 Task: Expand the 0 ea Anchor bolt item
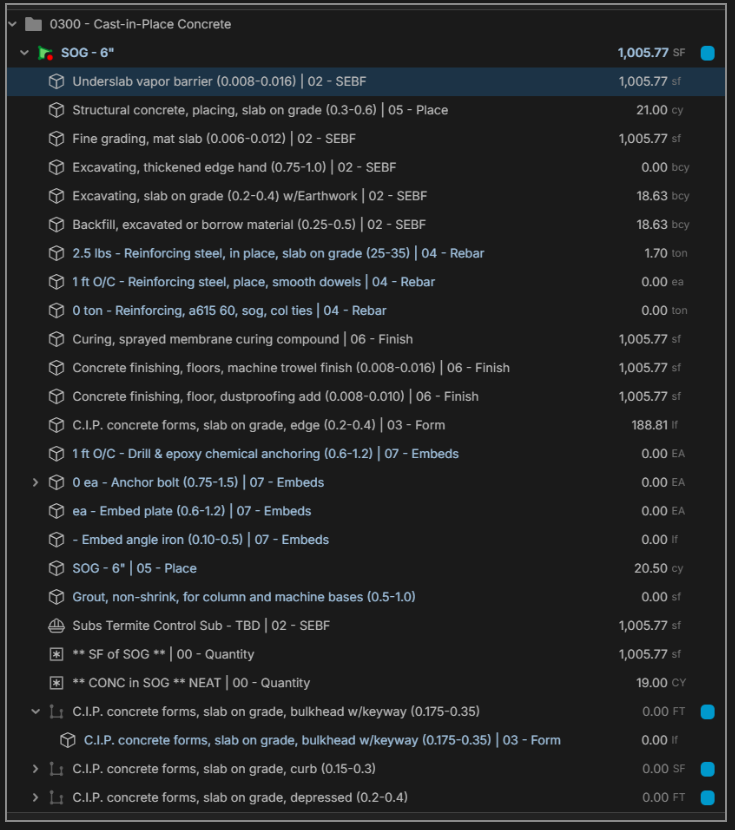[36, 483]
